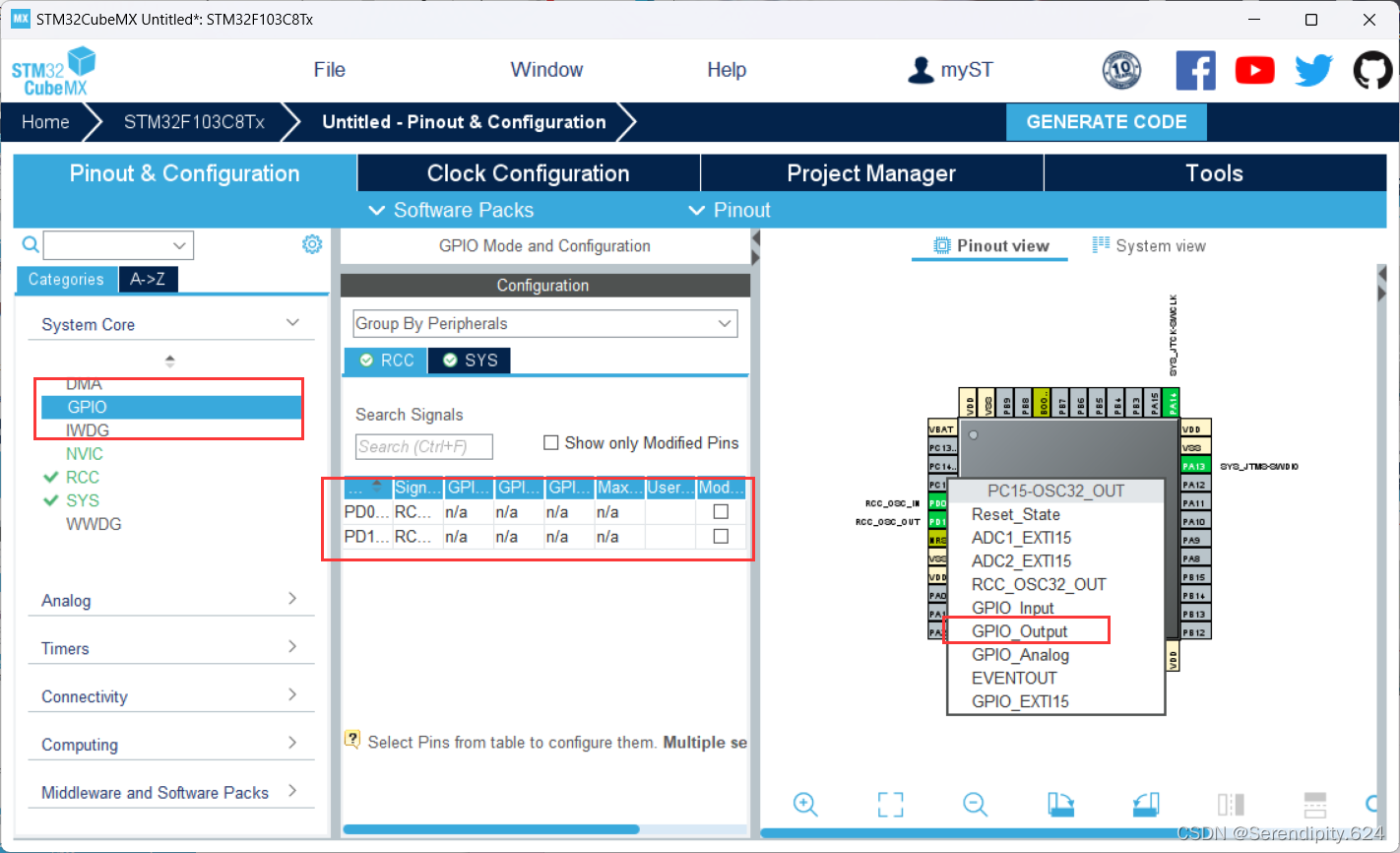1400x853 pixels.
Task: Collapse the System Core section
Action: click(292, 323)
